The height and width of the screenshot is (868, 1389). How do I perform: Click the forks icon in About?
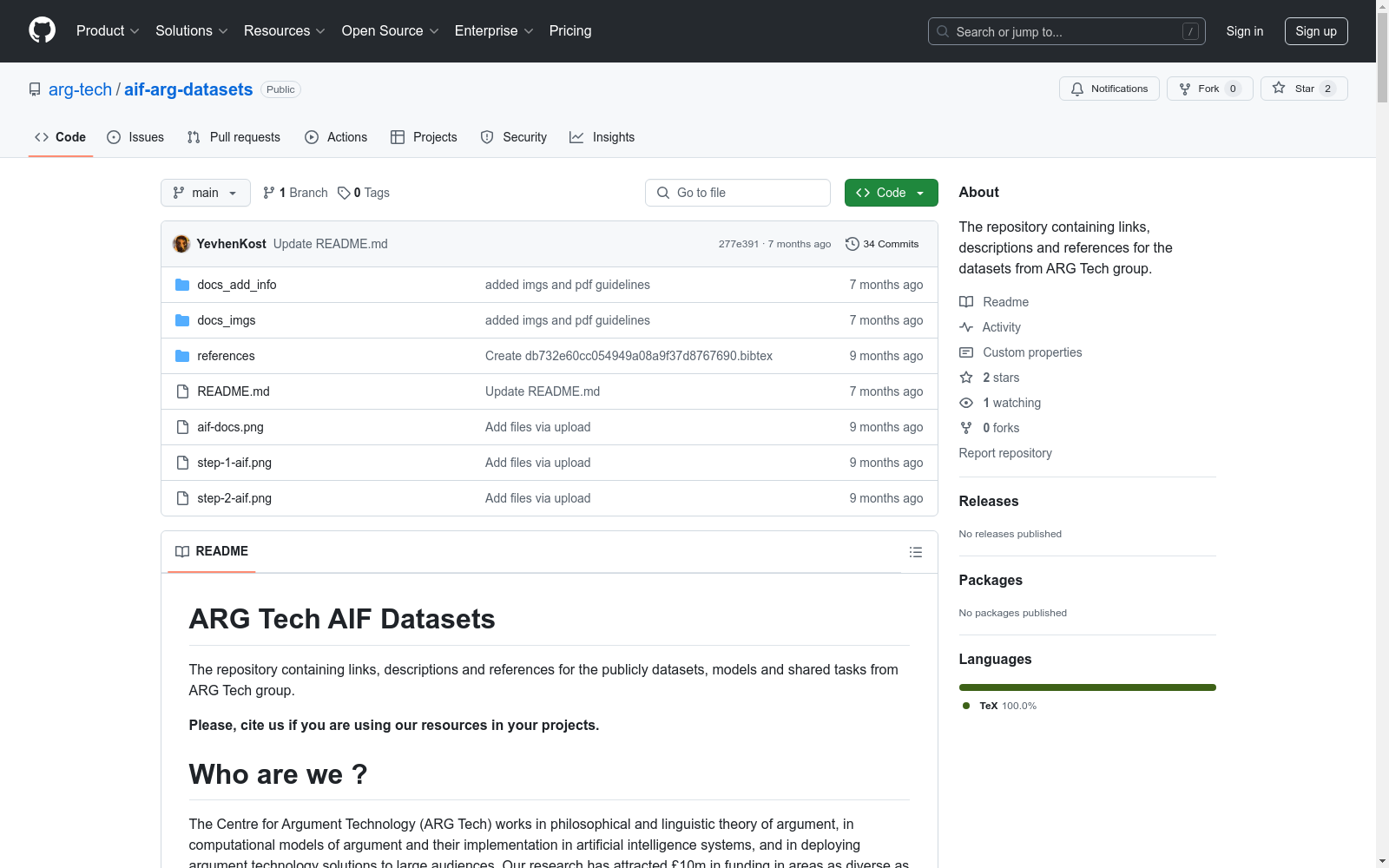point(966,428)
